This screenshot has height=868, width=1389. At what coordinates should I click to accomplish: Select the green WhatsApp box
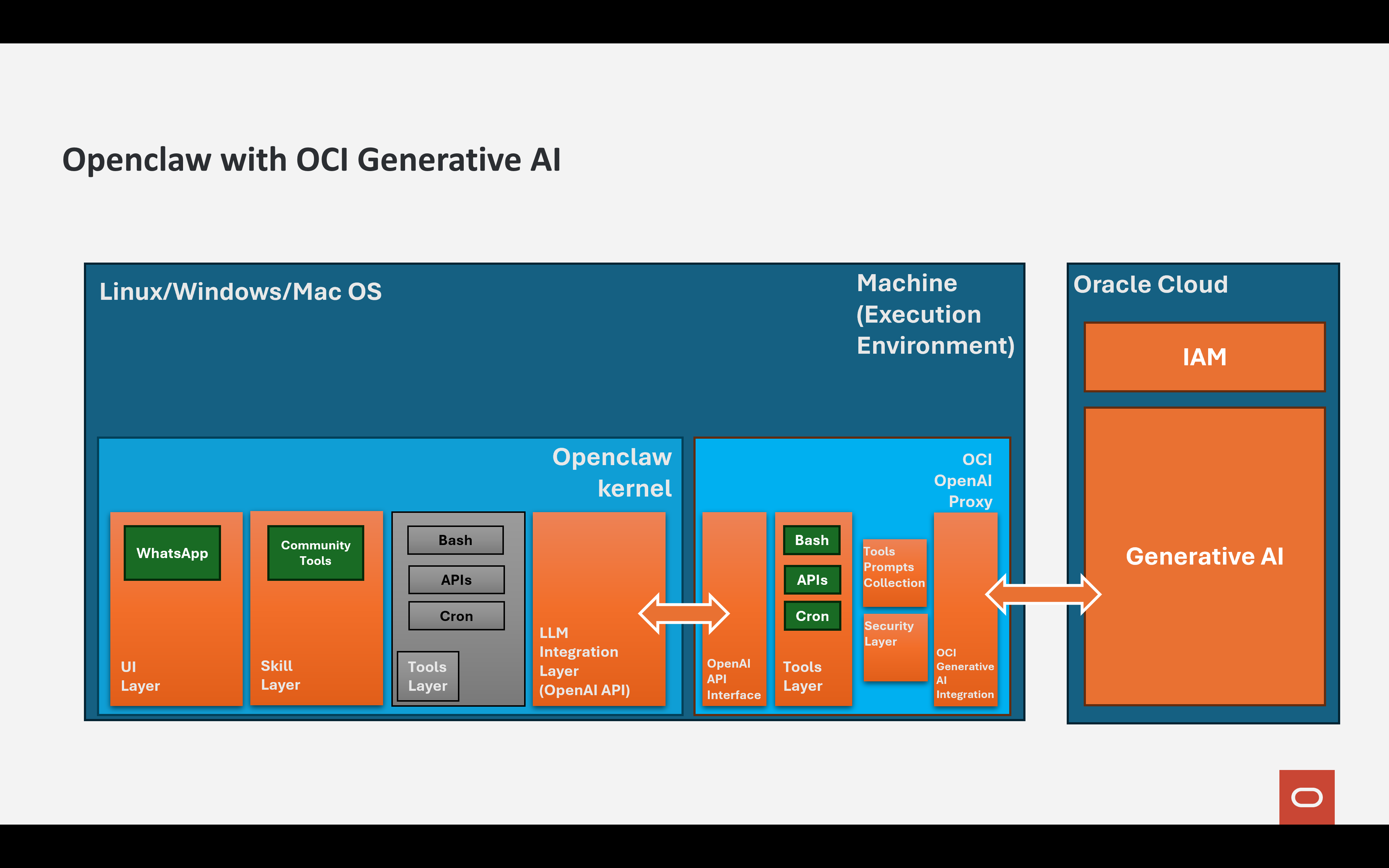click(172, 553)
